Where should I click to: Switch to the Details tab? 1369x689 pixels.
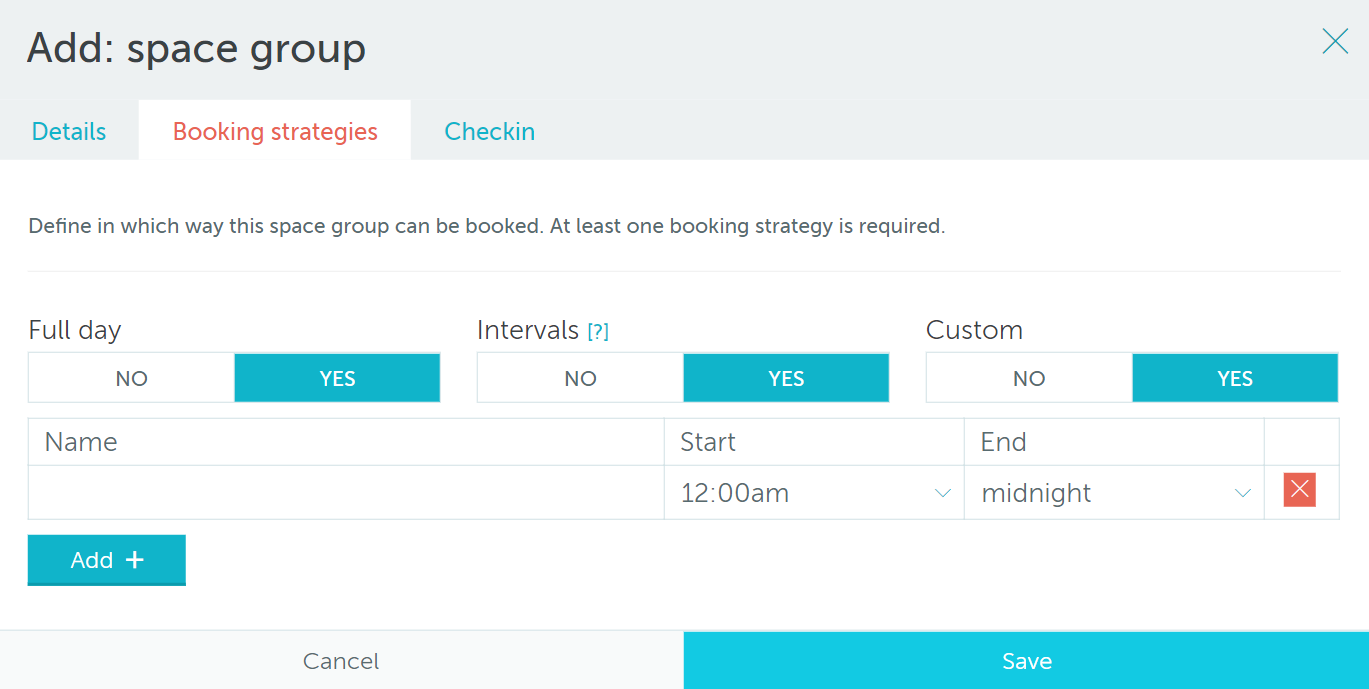click(x=69, y=132)
